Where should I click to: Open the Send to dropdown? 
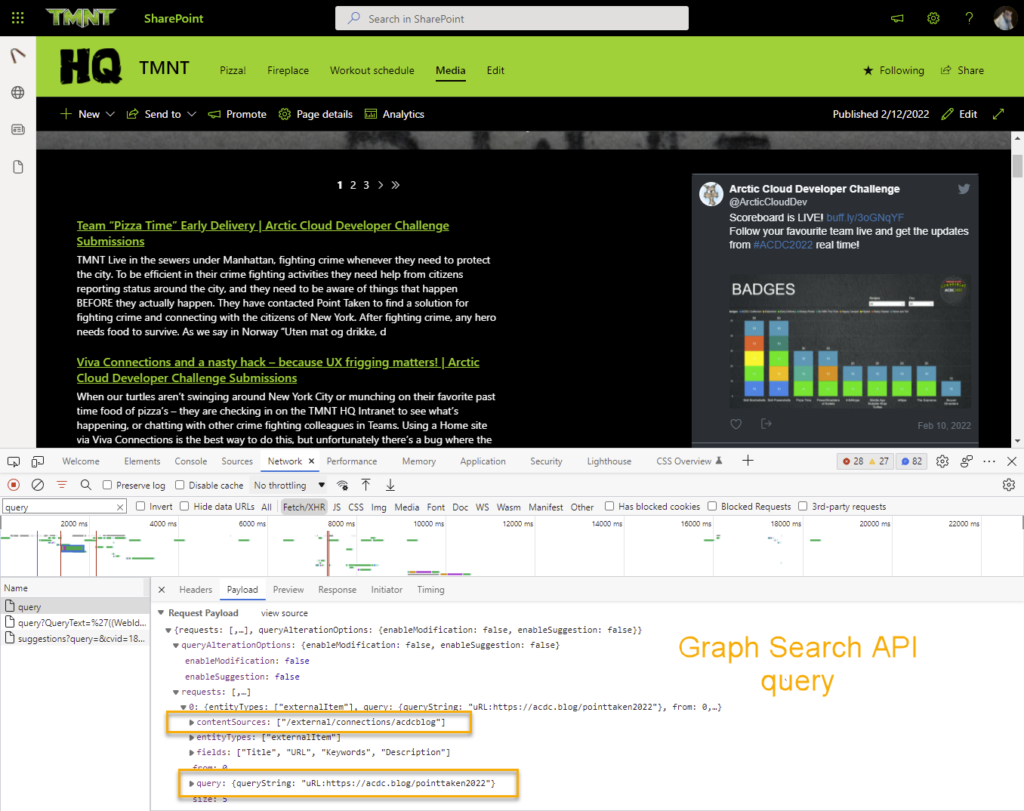coord(161,114)
